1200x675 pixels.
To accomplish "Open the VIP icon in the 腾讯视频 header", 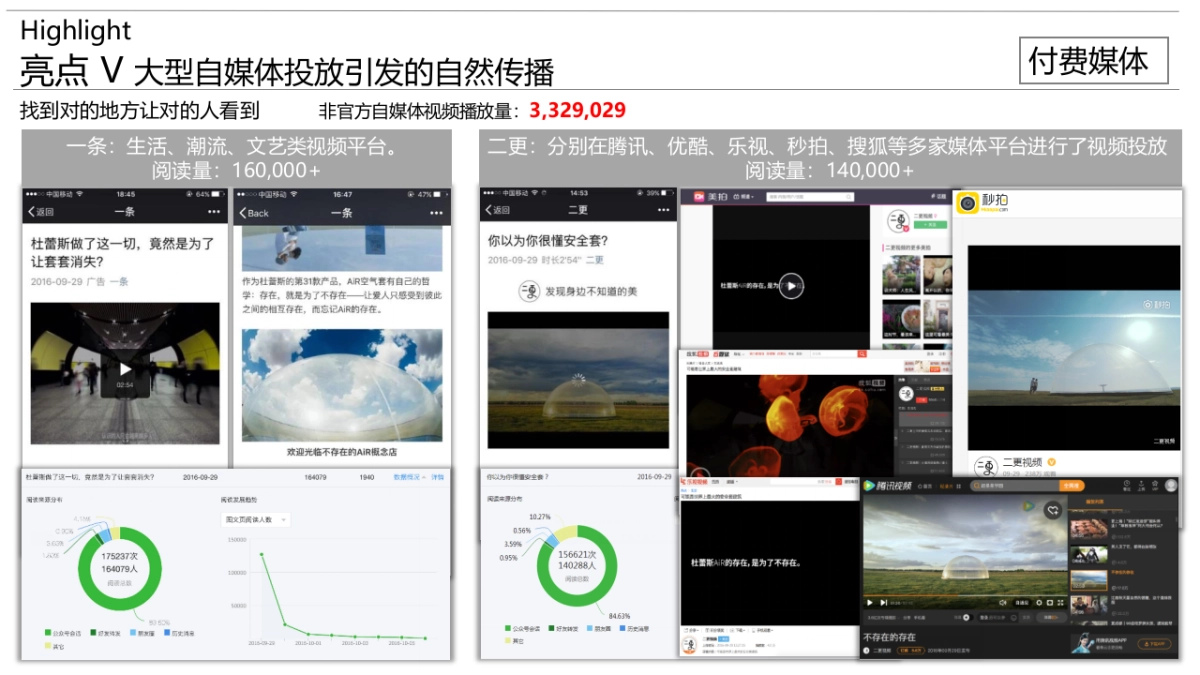I will click(1154, 487).
